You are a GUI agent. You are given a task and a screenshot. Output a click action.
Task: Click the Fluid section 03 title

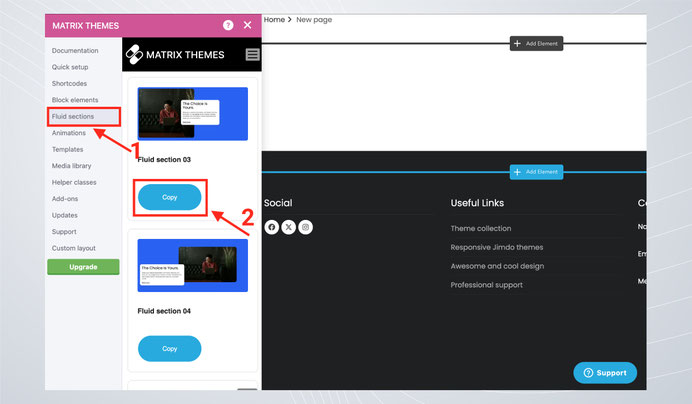(164, 159)
